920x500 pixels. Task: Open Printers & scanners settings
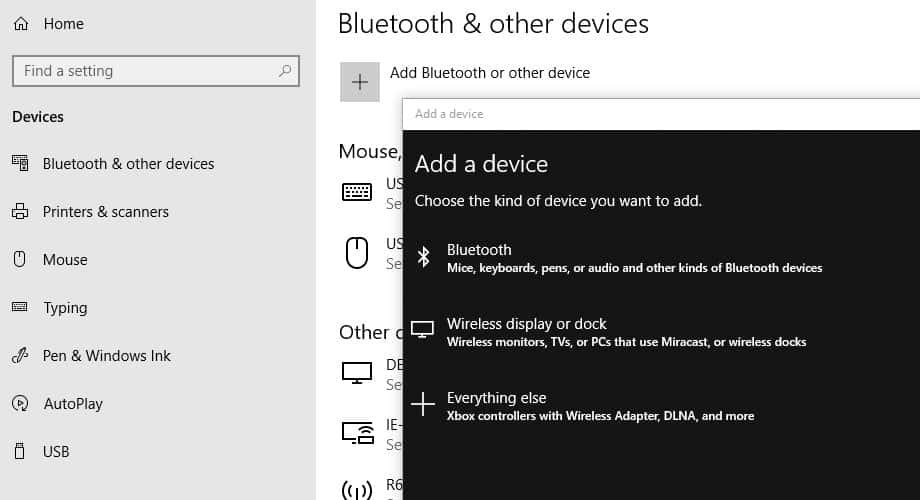click(105, 212)
